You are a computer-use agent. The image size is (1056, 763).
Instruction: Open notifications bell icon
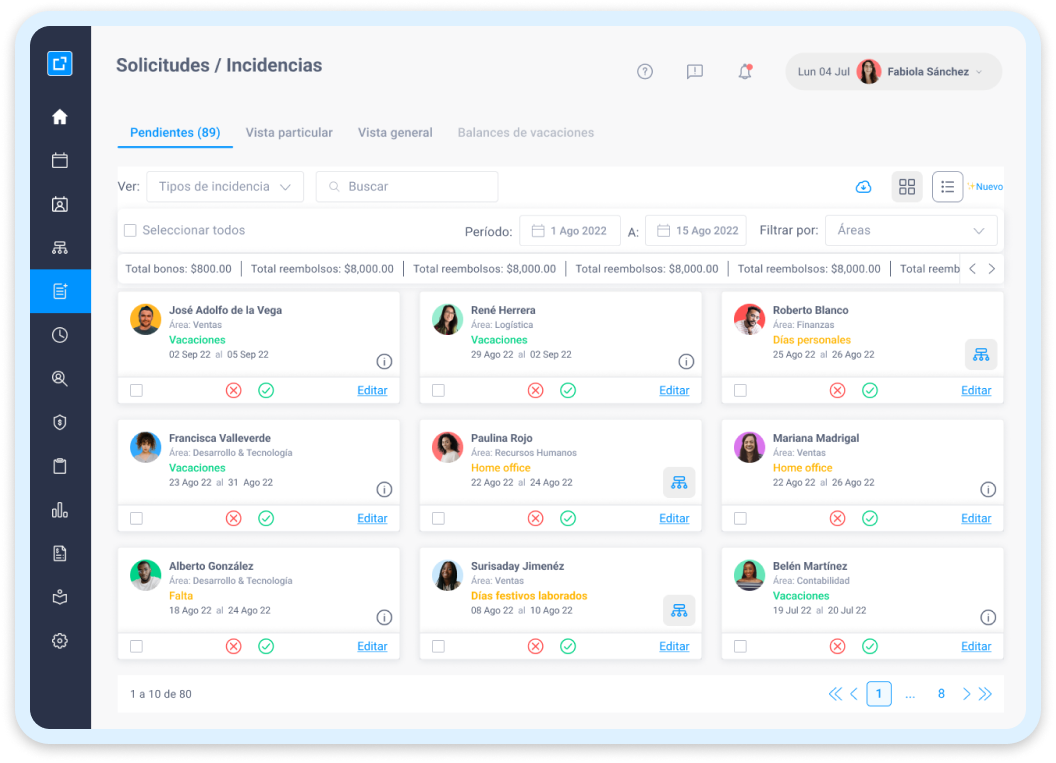(x=745, y=71)
